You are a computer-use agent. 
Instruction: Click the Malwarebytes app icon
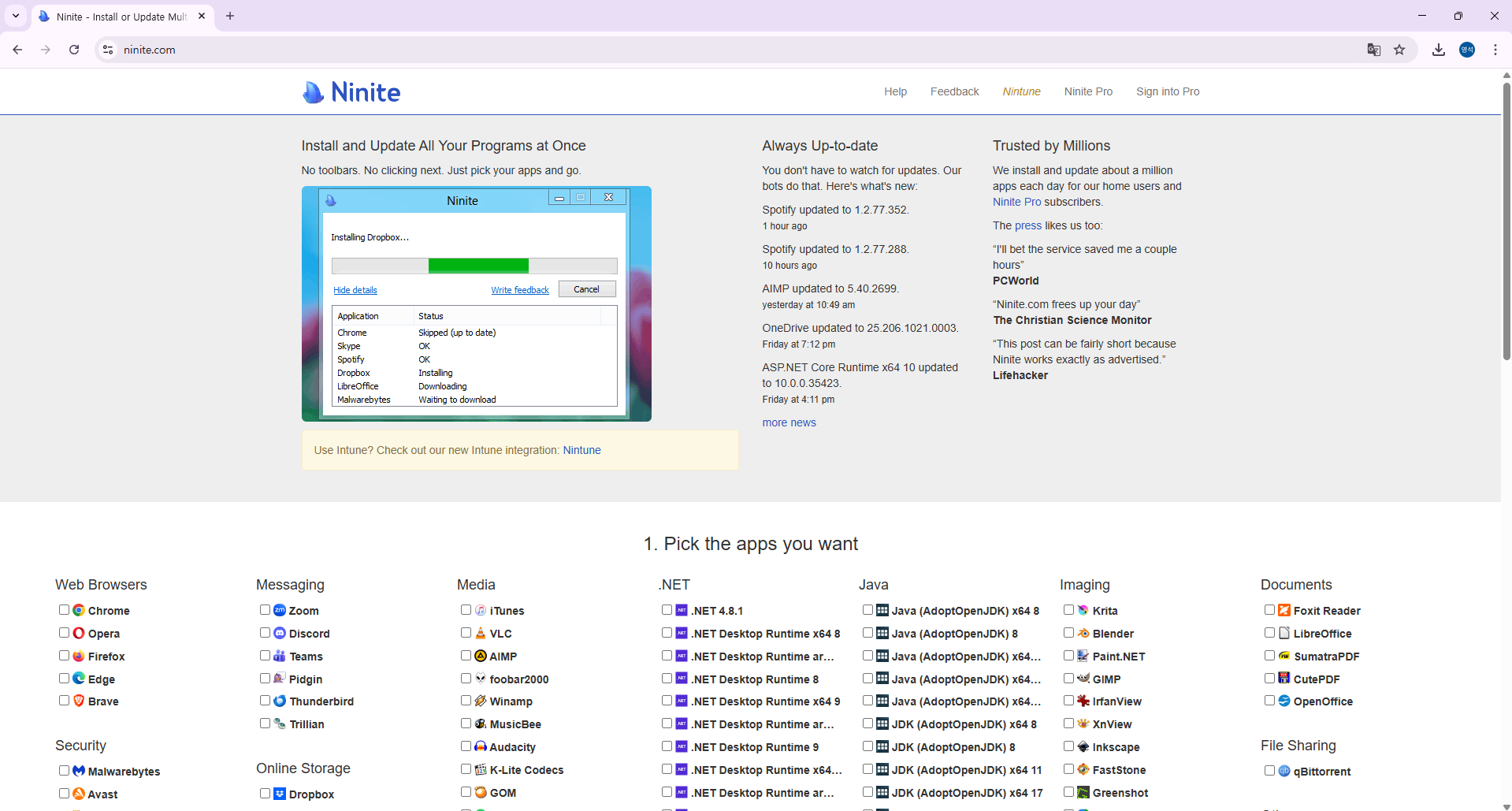point(79,771)
